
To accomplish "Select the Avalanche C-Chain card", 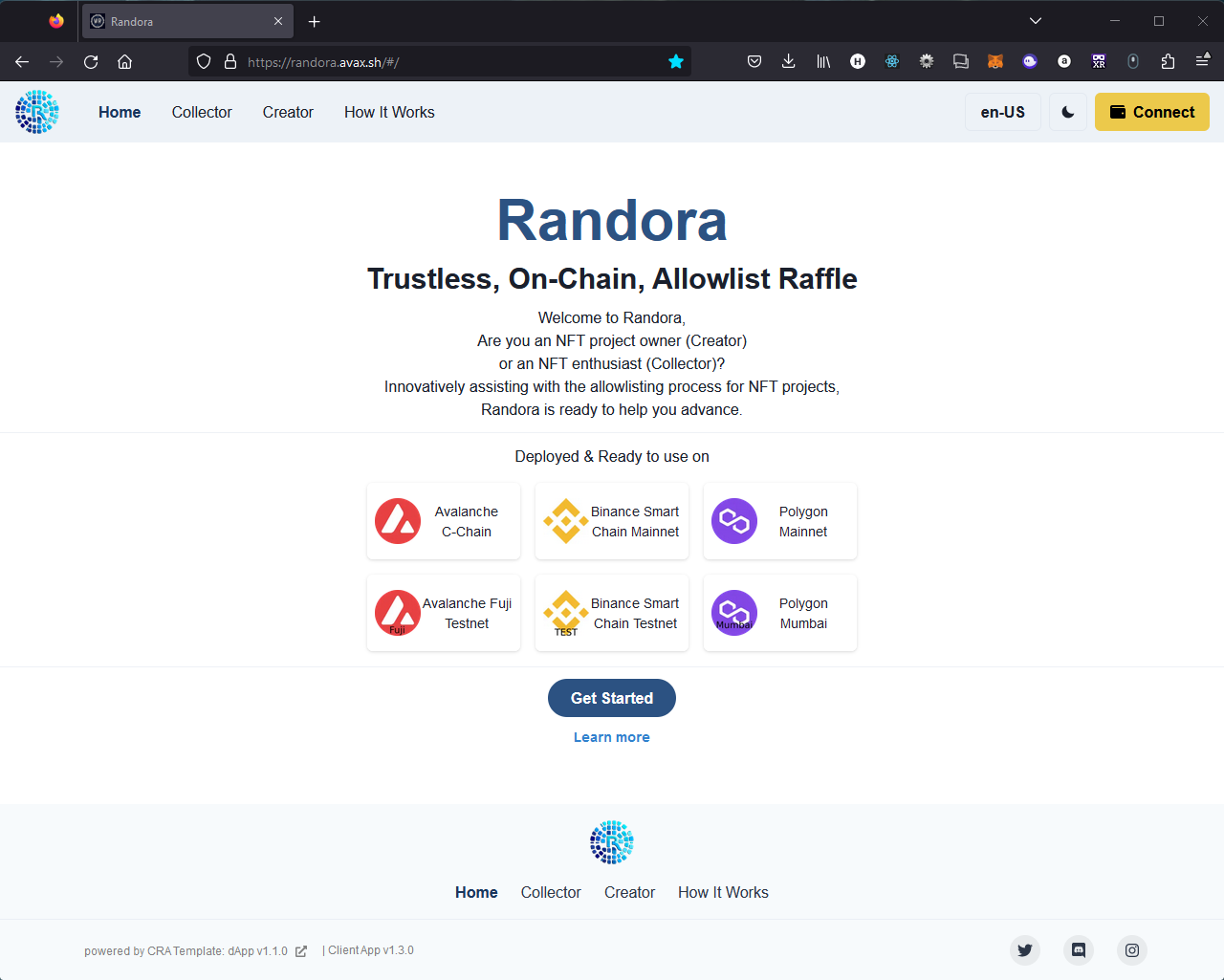I will [444, 521].
